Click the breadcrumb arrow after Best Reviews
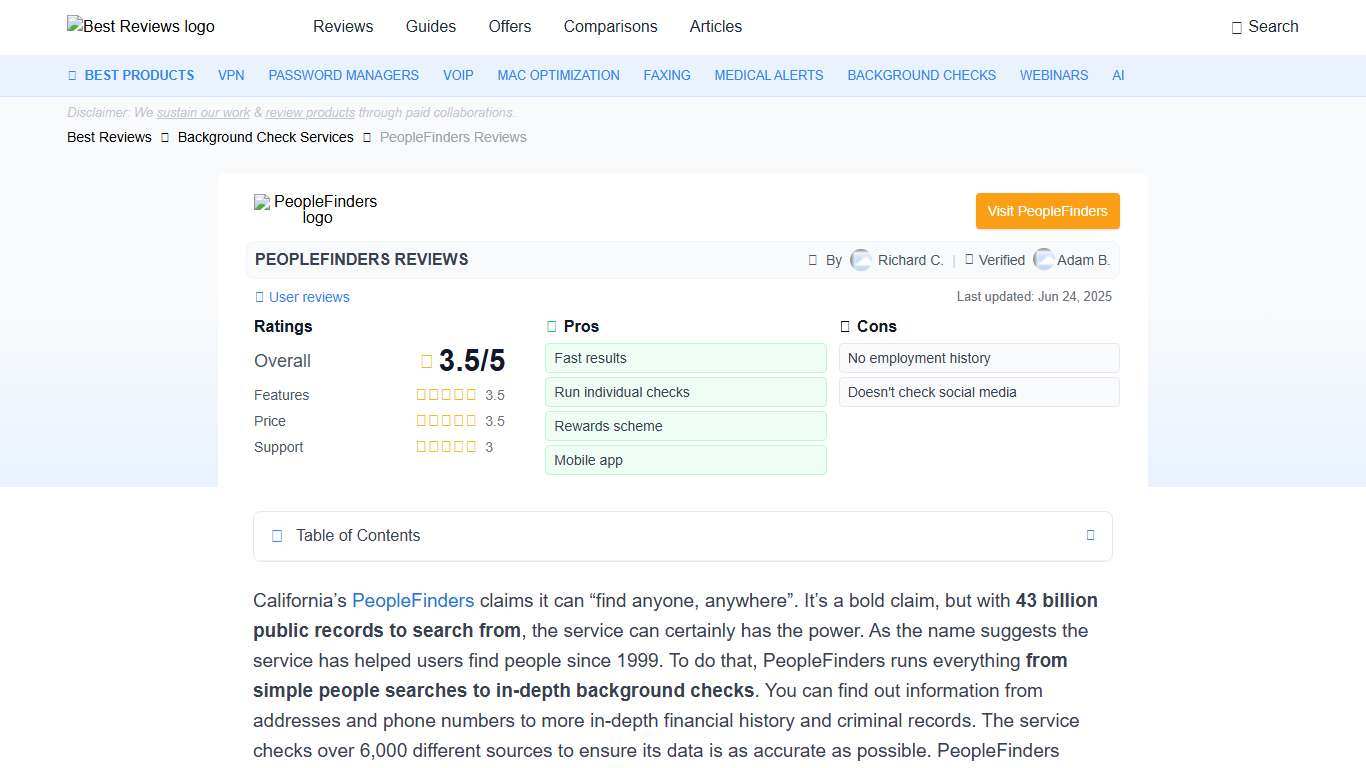1366x768 pixels. (x=164, y=137)
